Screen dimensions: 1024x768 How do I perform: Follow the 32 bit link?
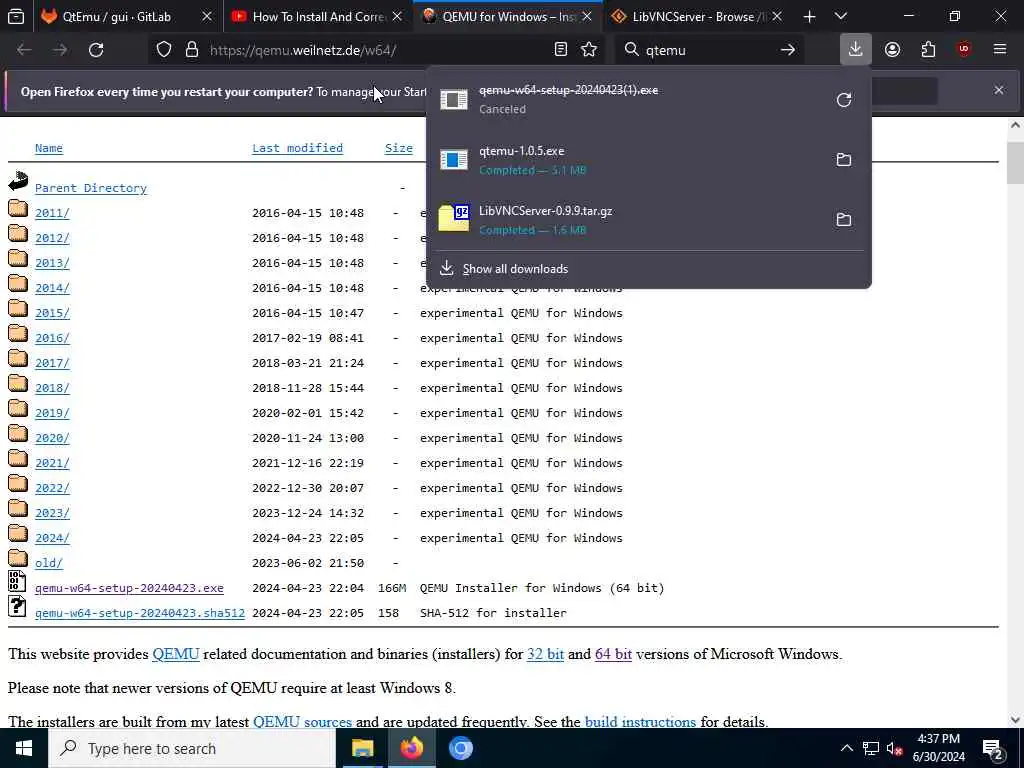545,654
